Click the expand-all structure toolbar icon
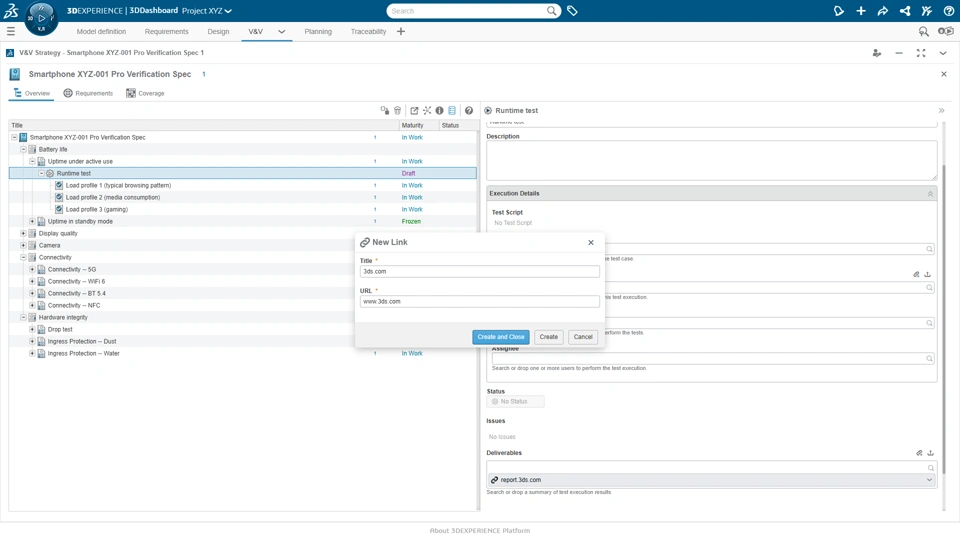Image resolution: width=960 pixels, height=540 pixels. click(x=427, y=110)
